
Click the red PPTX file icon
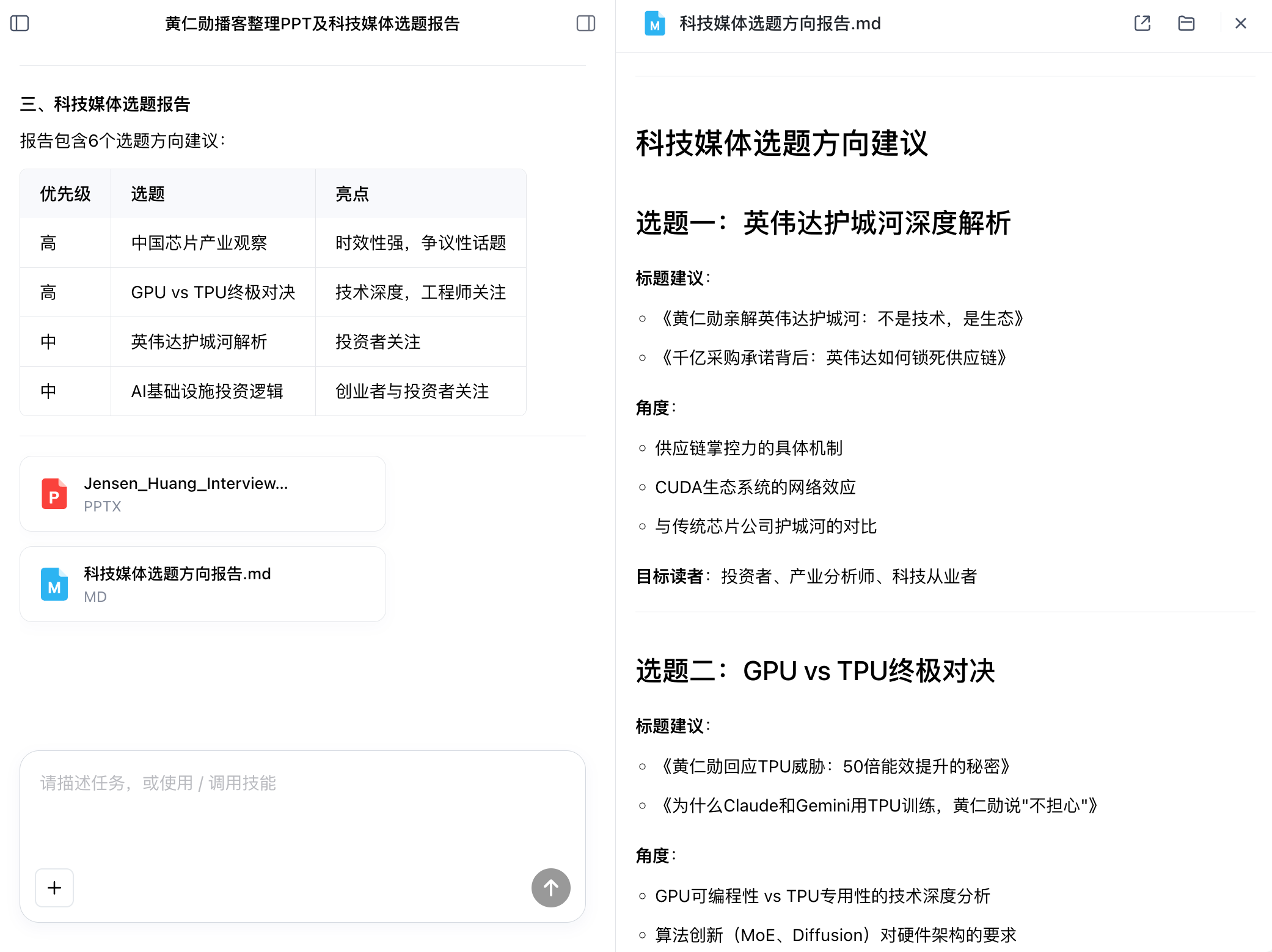54,494
